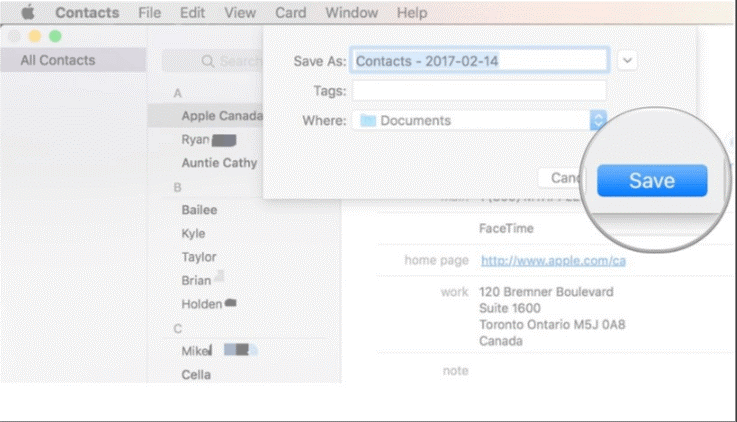Click the FaceTime field label

pyautogui.click(x=506, y=228)
